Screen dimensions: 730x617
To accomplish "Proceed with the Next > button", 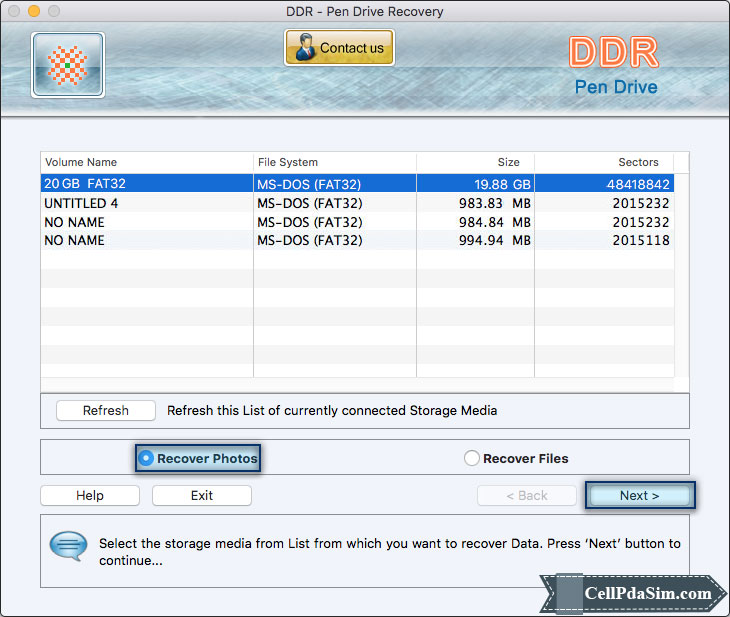I will coord(640,495).
